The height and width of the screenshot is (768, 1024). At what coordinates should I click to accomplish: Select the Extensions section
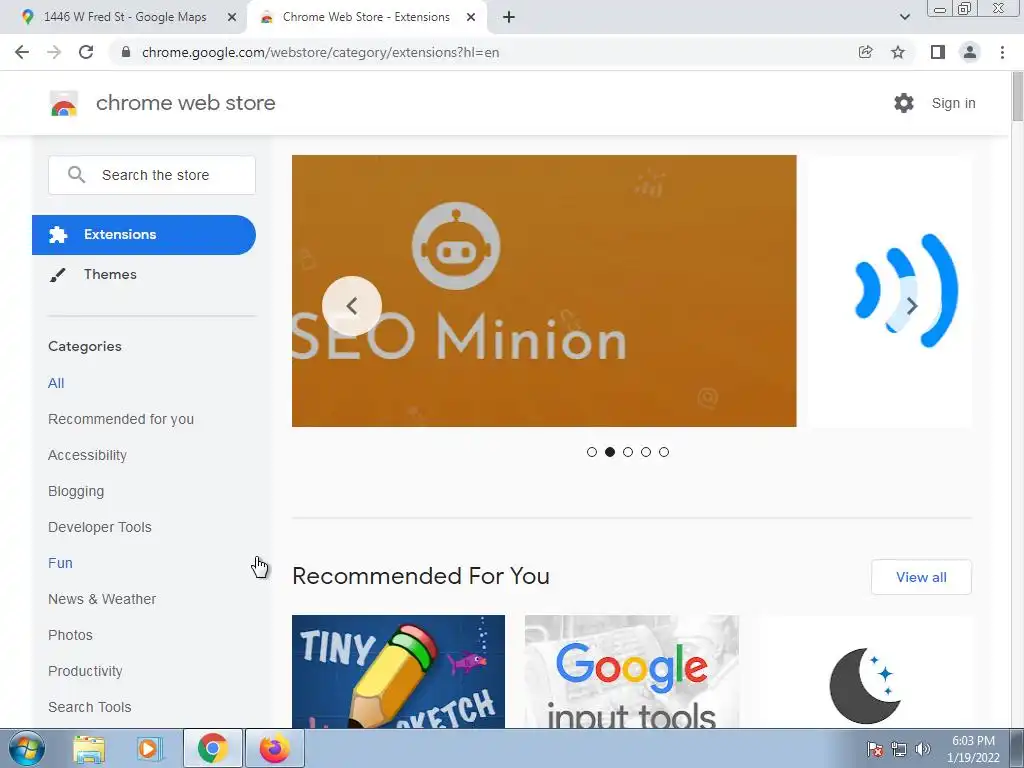point(144,234)
